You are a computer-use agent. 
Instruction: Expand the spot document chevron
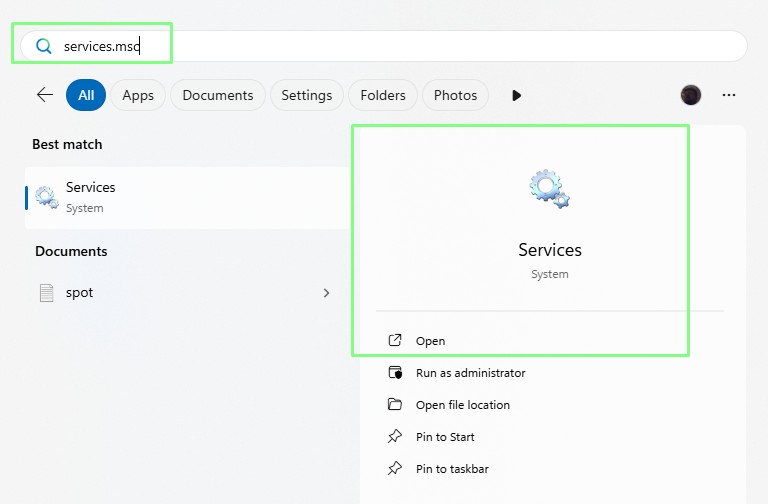[x=326, y=293]
